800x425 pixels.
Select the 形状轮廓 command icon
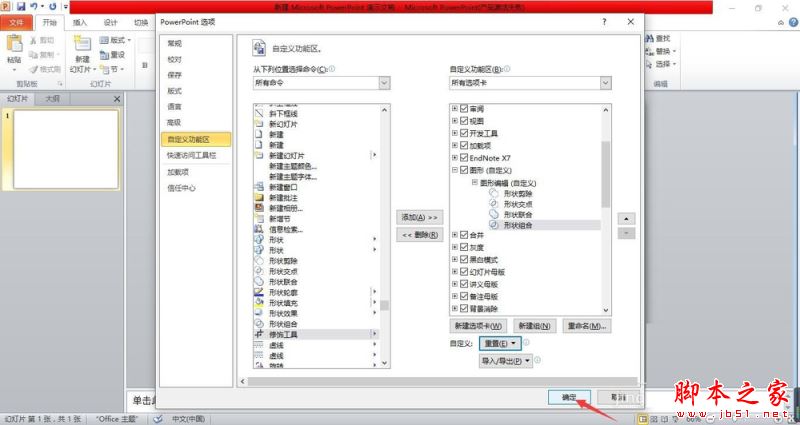point(259,292)
